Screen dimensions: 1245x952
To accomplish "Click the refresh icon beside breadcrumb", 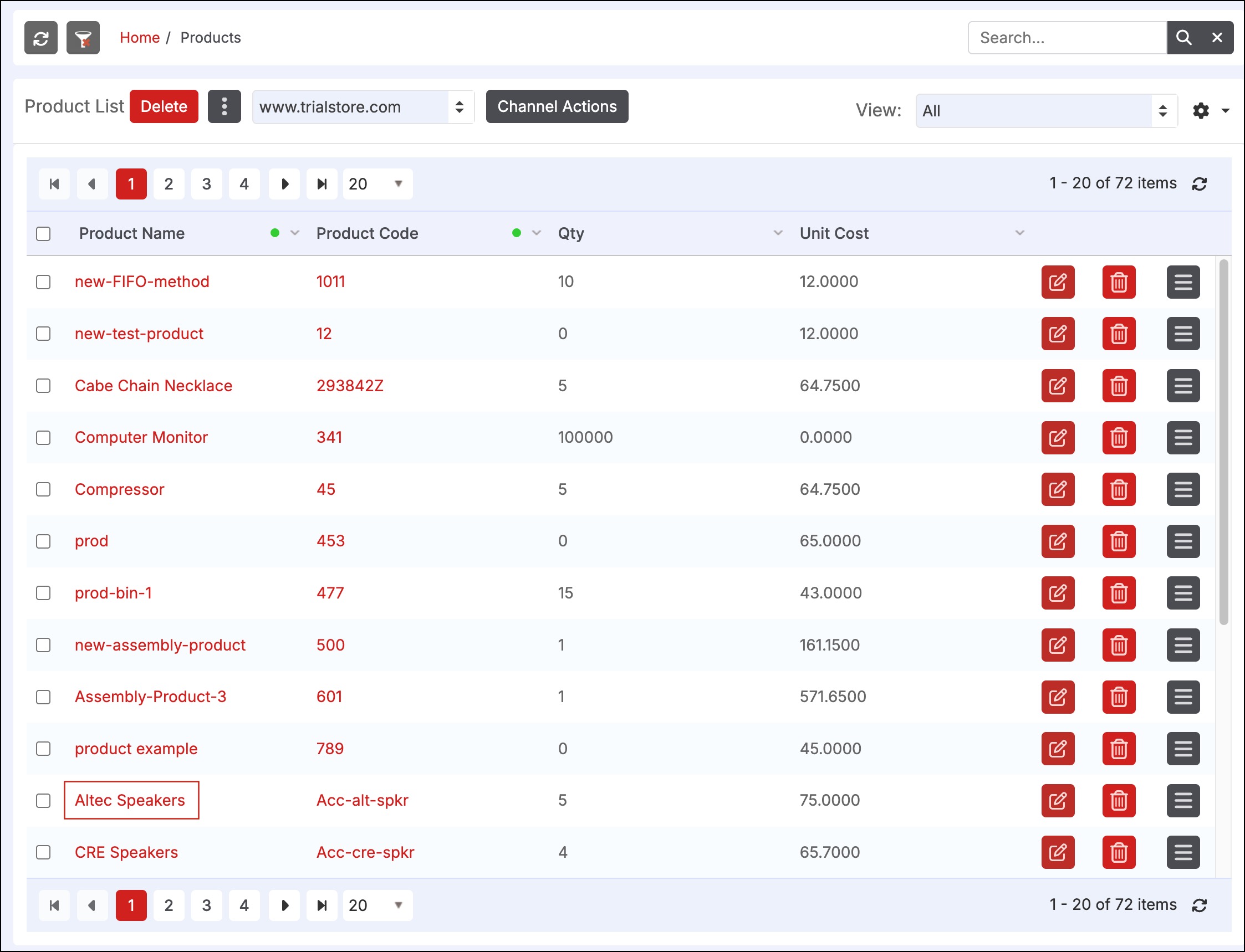I will point(41,38).
